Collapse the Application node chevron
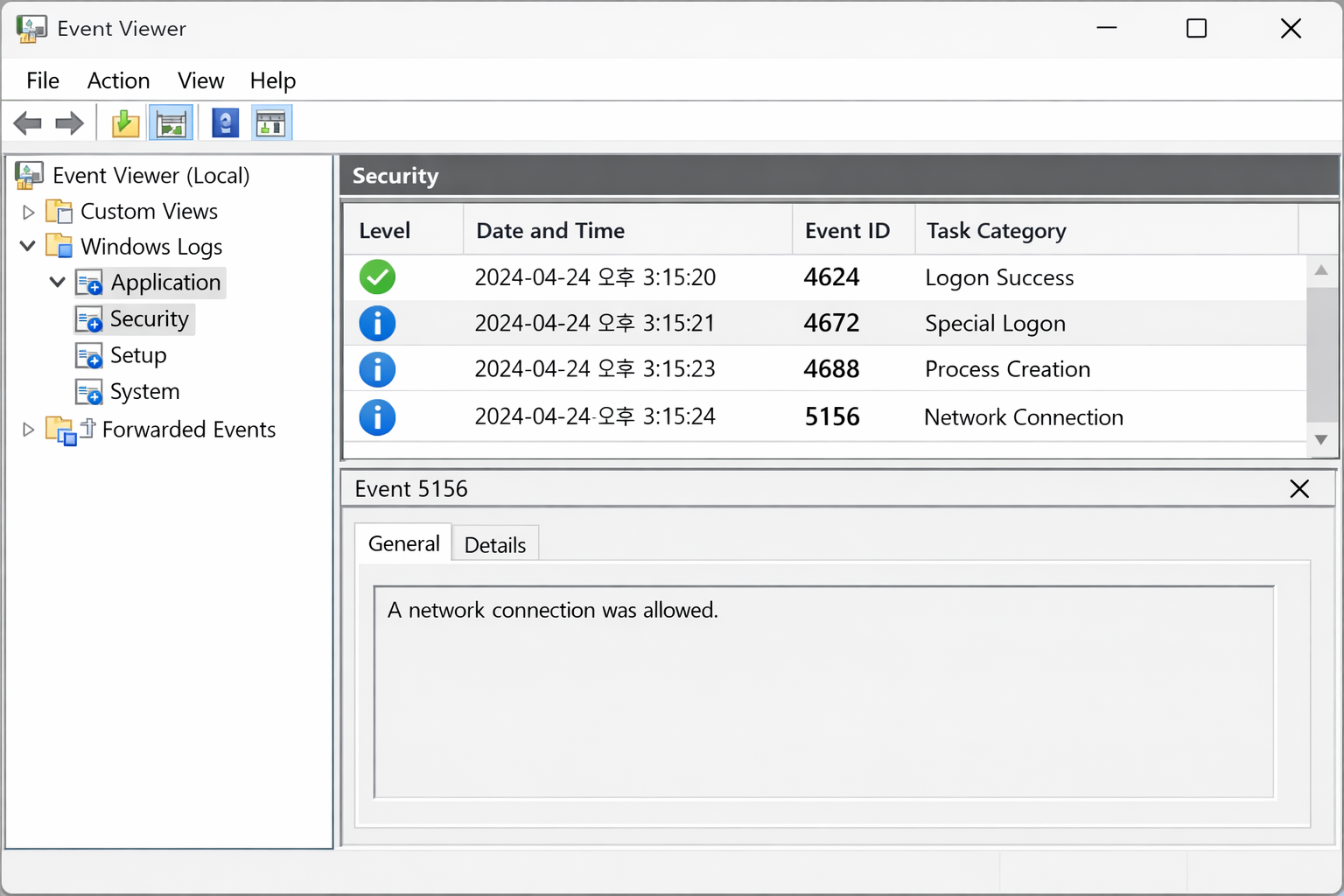The width and height of the screenshot is (1344, 896). [x=58, y=283]
